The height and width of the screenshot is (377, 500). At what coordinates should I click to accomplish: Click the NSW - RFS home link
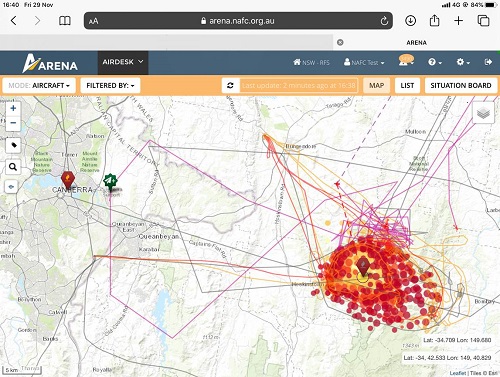(311, 62)
